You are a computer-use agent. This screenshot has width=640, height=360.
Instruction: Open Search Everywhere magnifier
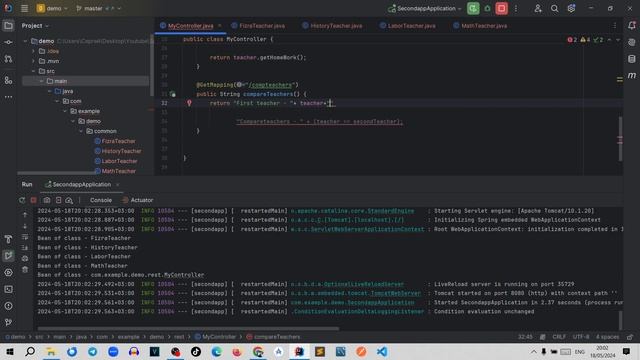[554, 9]
